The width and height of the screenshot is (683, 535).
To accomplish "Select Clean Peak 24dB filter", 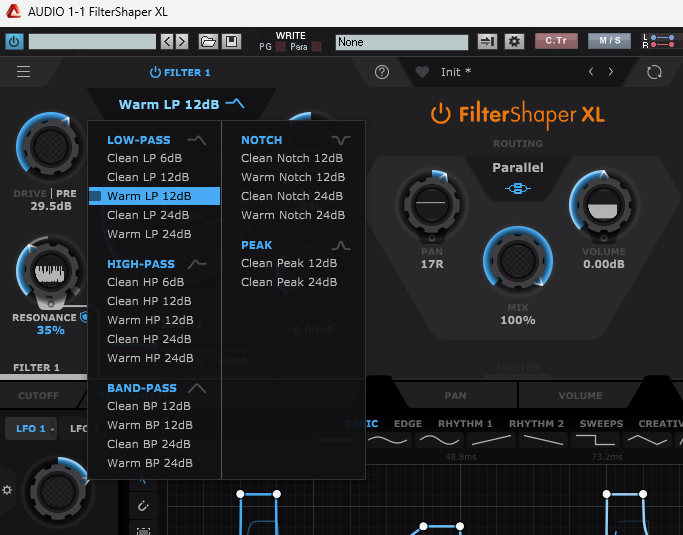I will (289, 282).
